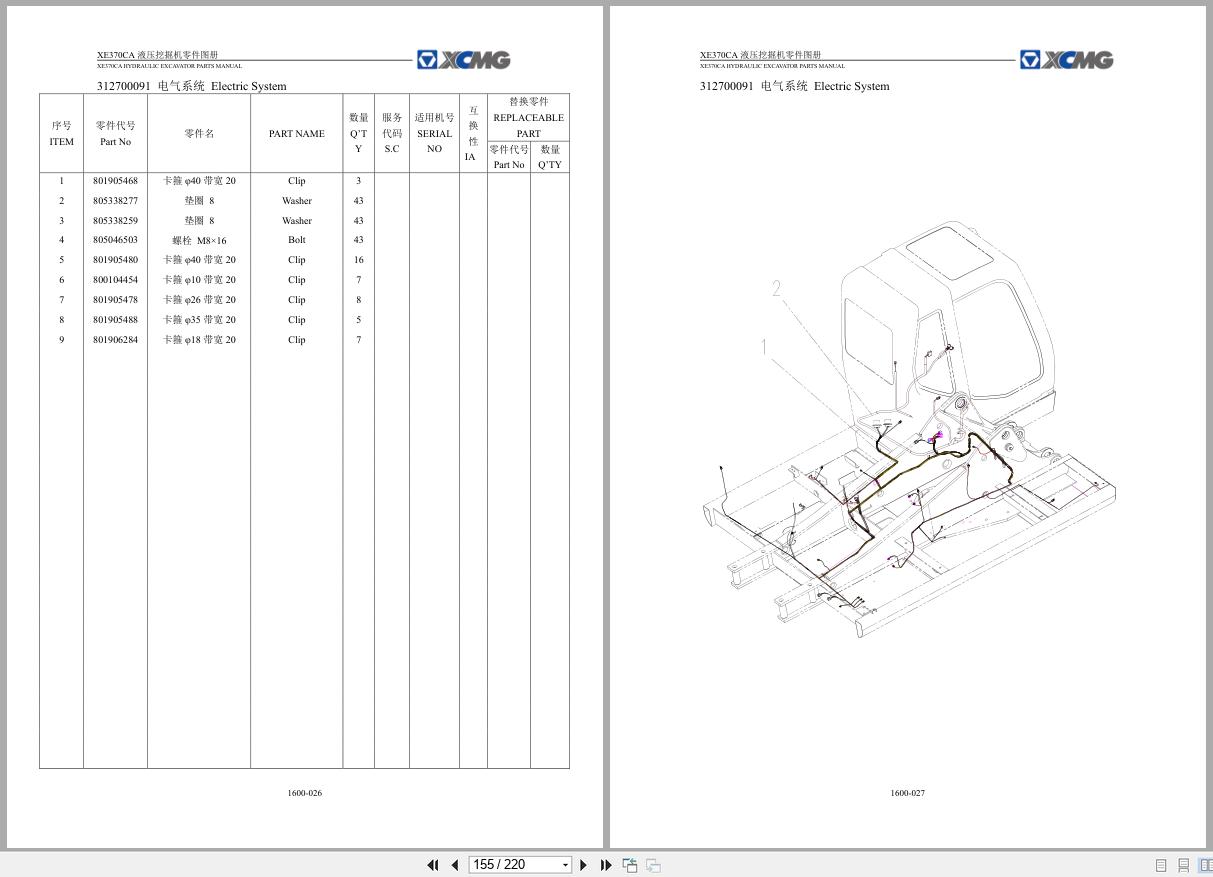Switch to continuous scrolling view
The width and height of the screenshot is (1213, 877).
pyautogui.click(x=1183, y=865)
